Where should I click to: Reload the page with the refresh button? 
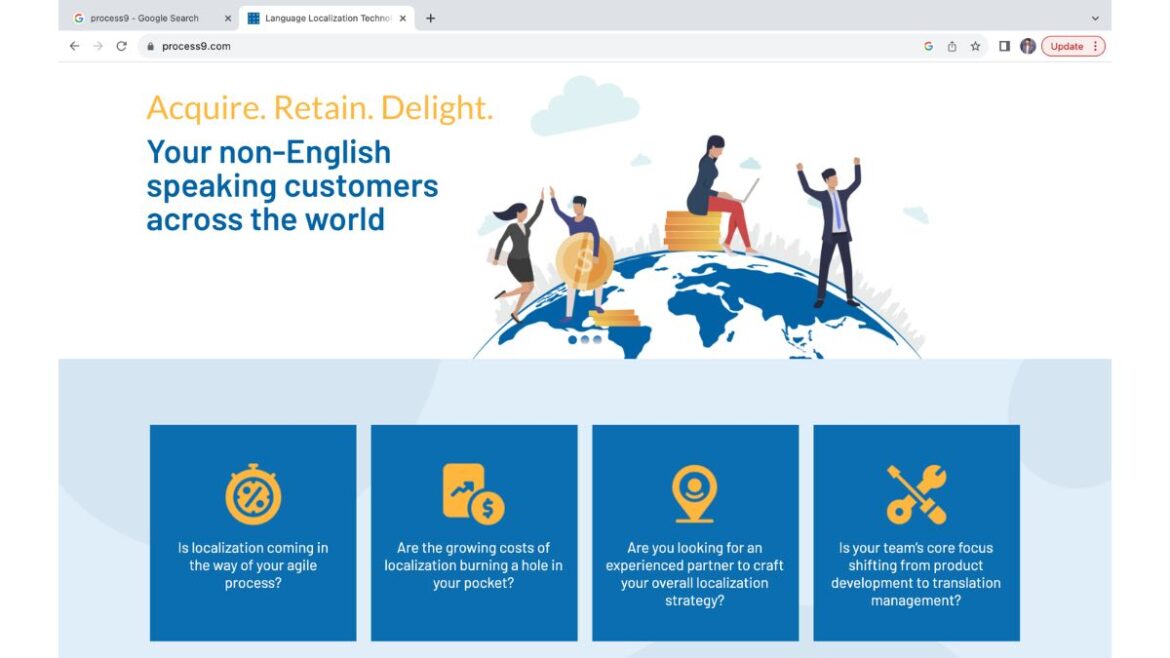click(x=121, y=46)
